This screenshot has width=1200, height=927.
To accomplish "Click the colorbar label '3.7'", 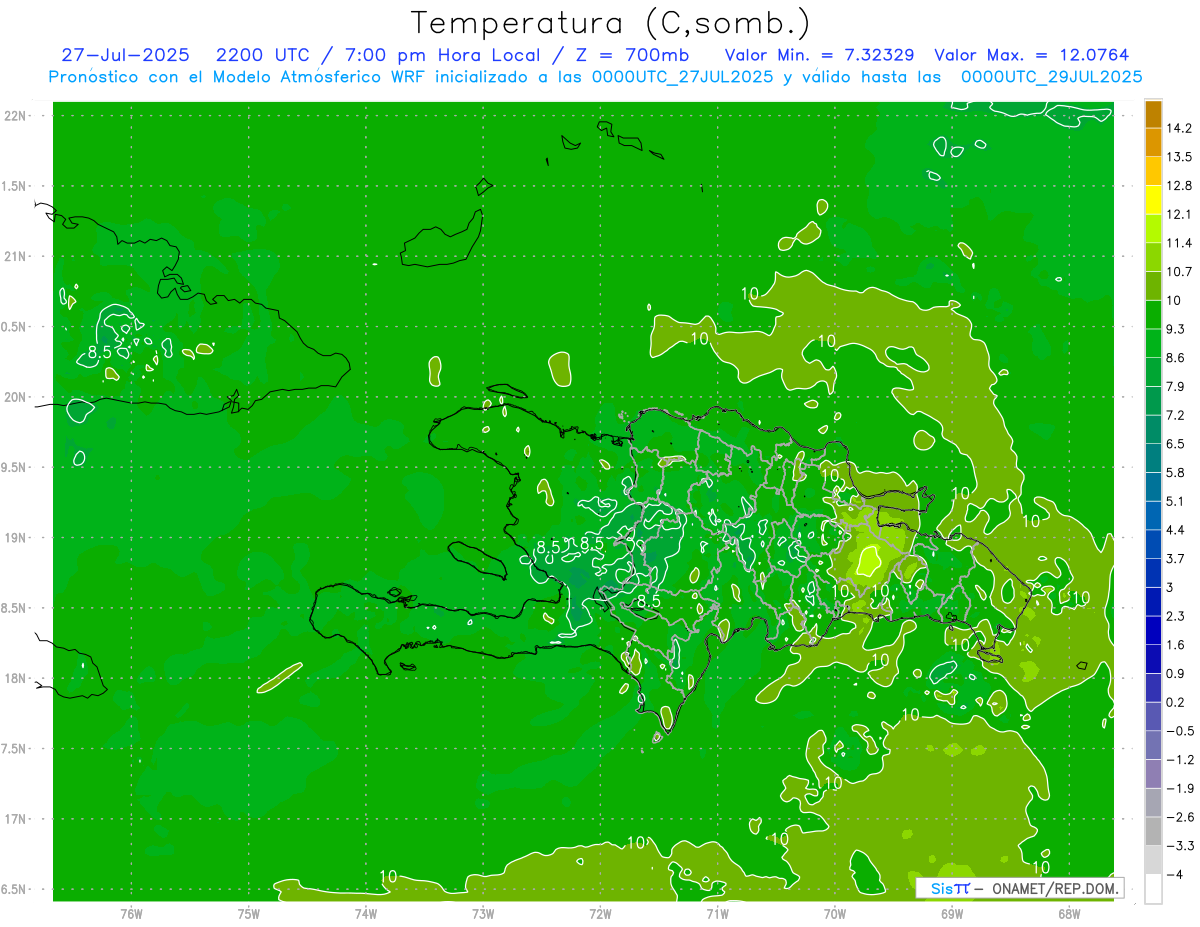I will [1176, 559].
